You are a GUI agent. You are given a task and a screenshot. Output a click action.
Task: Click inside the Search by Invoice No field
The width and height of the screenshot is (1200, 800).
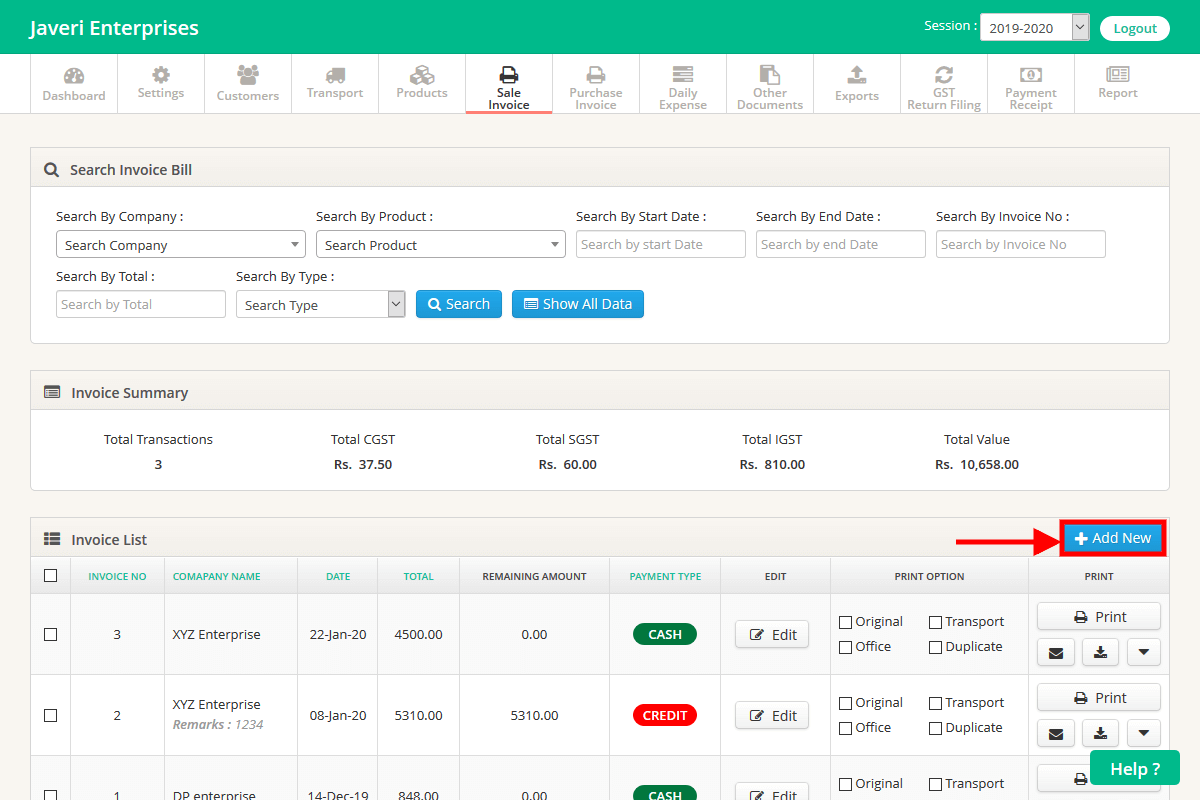[1020, 244]
